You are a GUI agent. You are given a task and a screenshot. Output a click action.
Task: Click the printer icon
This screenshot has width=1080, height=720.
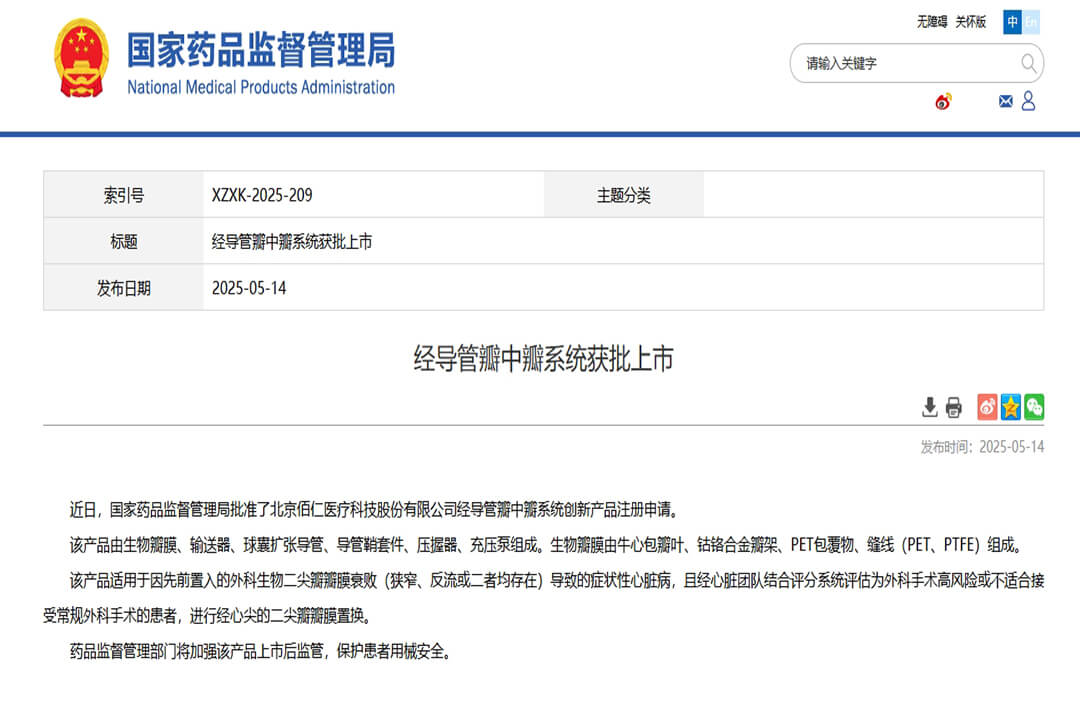[953, 407]
